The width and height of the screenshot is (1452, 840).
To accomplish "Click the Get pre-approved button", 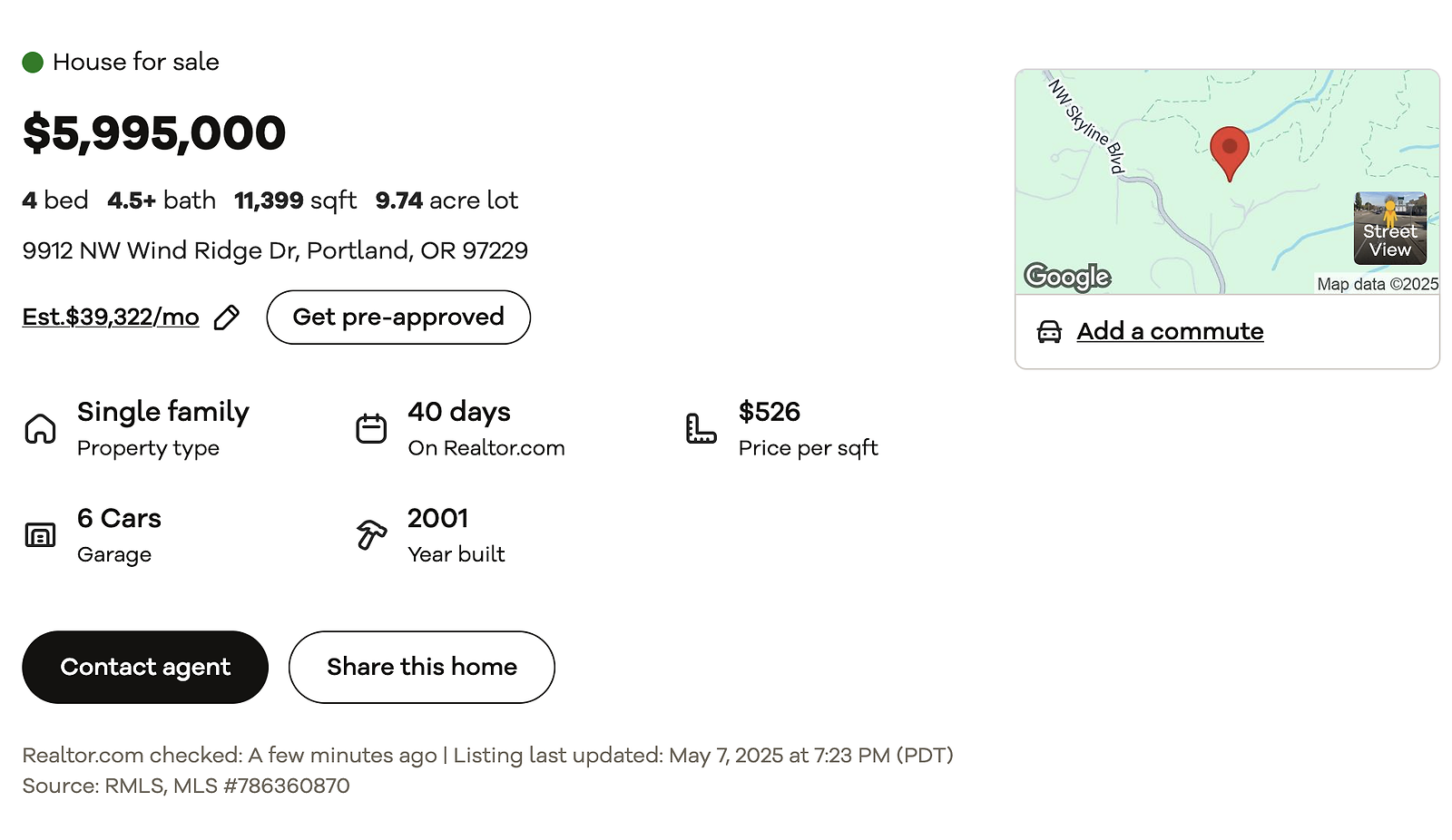I will 398,317.
